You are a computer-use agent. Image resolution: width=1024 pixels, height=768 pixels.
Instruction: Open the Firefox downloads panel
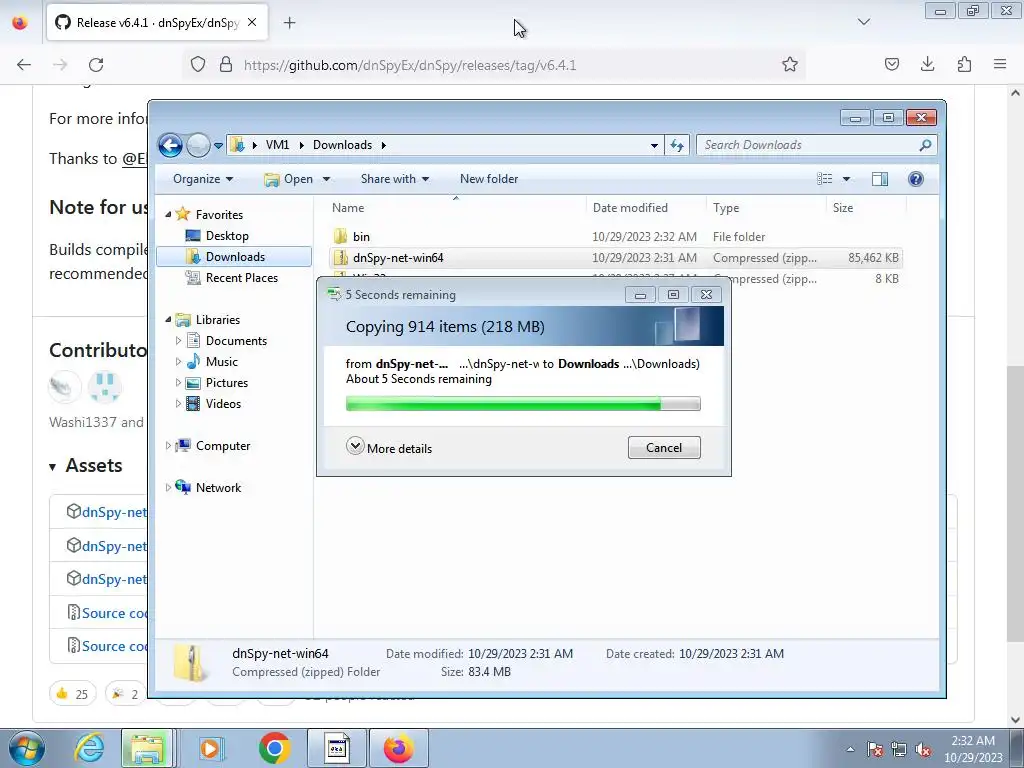tap(928, 64)
